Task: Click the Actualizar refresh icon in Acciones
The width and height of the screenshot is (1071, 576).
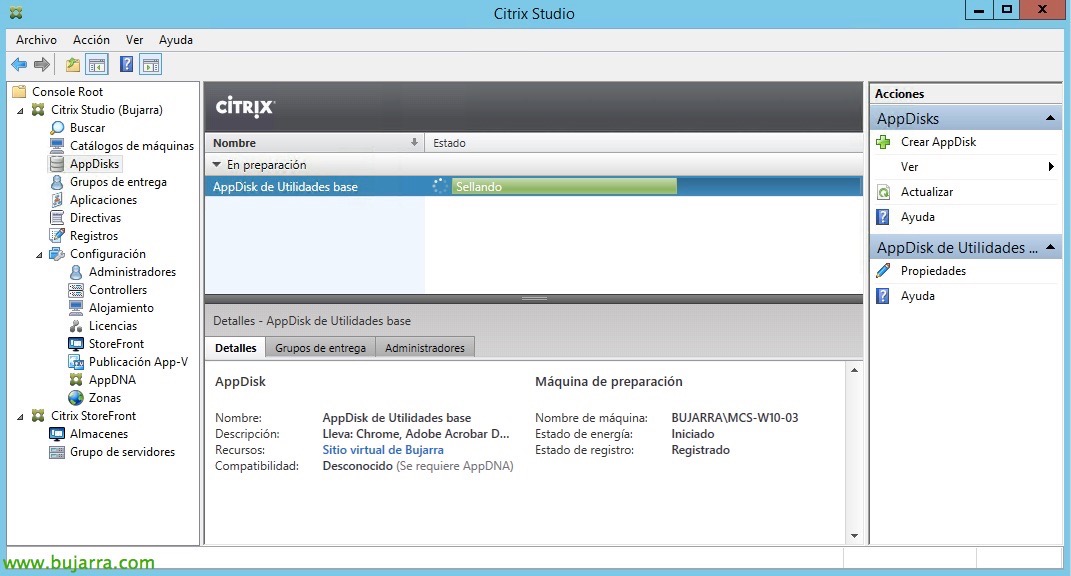Action: tap(883, 192)
